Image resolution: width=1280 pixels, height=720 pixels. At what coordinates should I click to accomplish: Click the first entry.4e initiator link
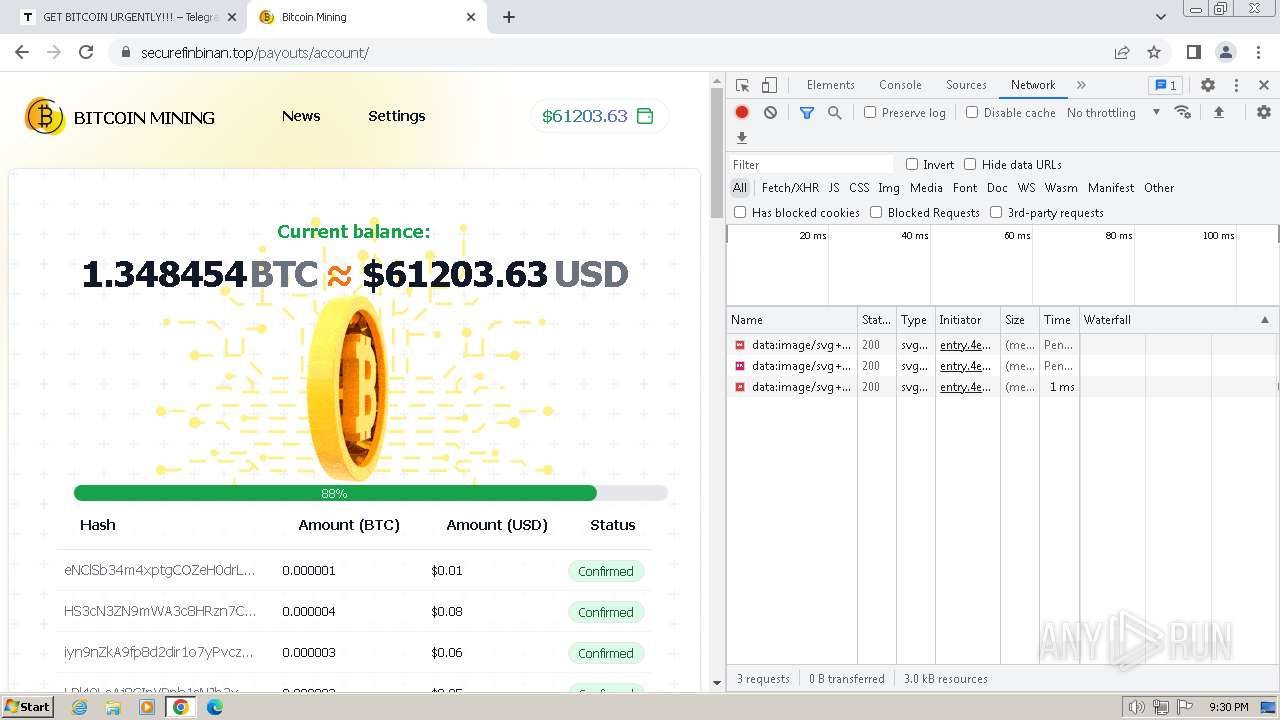click(x=965, y=345)
